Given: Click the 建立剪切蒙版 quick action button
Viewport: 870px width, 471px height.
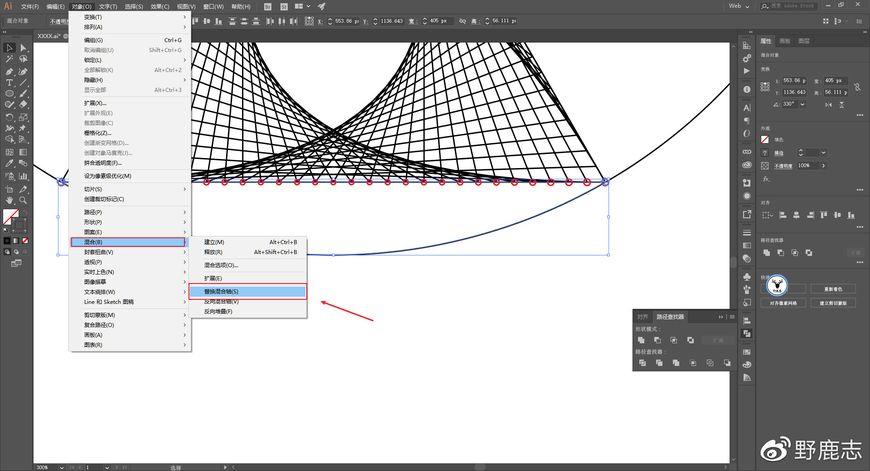Looking at the screenshot, I should [x=833, y=303].
